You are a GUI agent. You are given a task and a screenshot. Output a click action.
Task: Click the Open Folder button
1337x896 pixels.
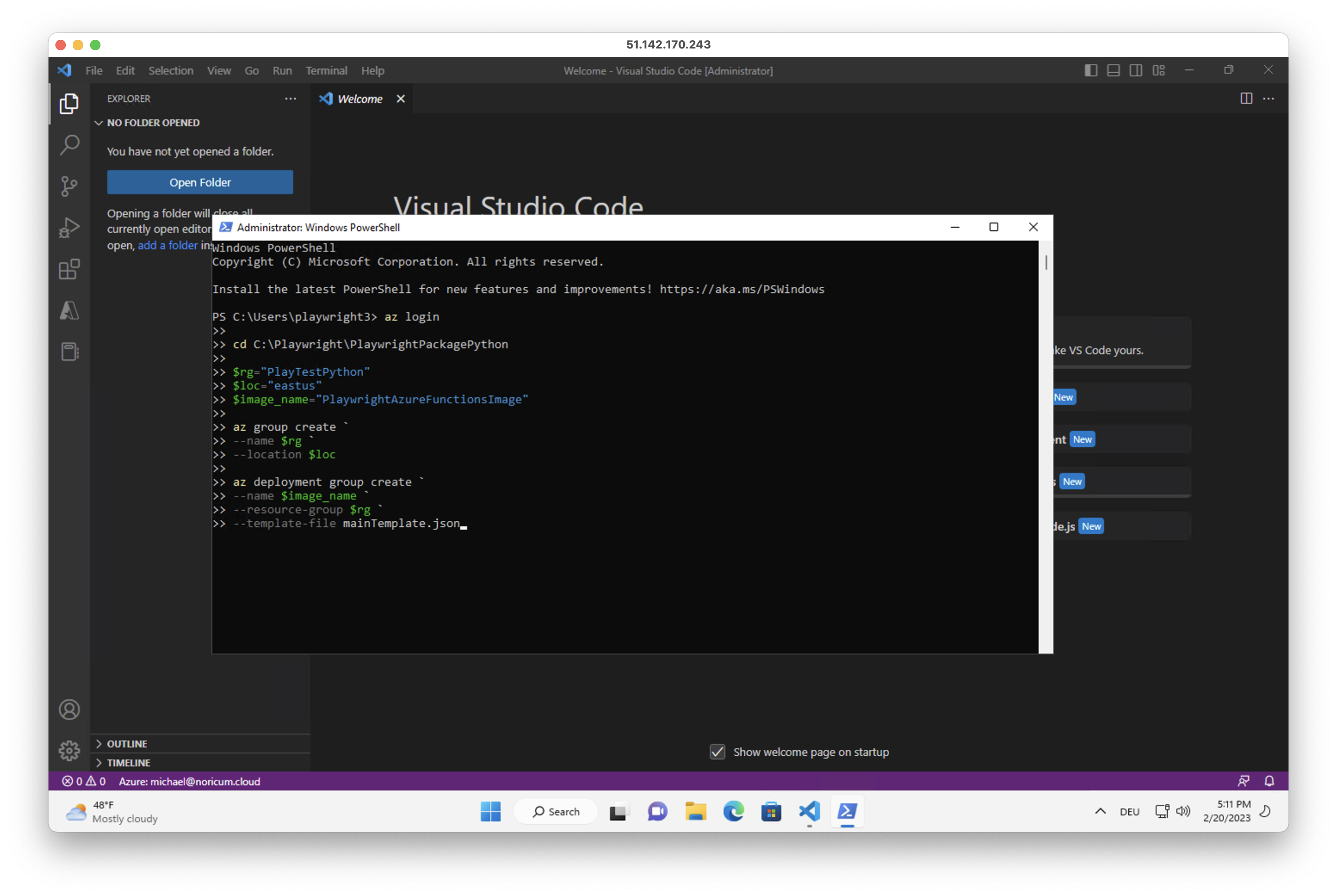[200, 182]
